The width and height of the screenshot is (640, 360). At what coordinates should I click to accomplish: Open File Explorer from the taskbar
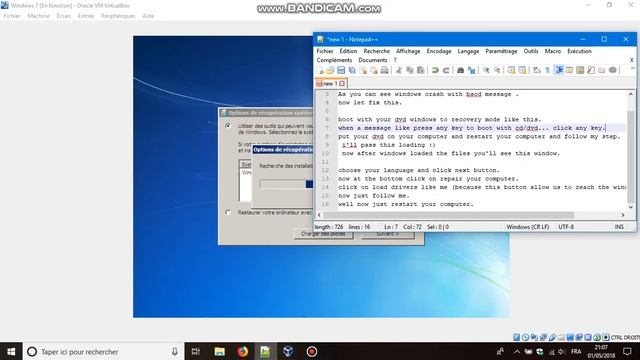(220, 351)
